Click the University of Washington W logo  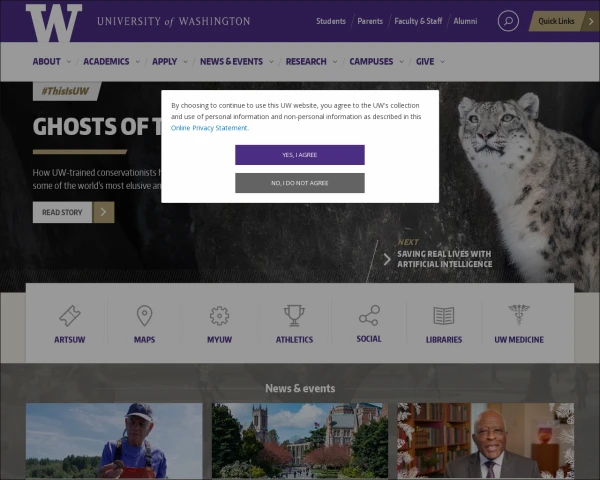click(54, 23)
